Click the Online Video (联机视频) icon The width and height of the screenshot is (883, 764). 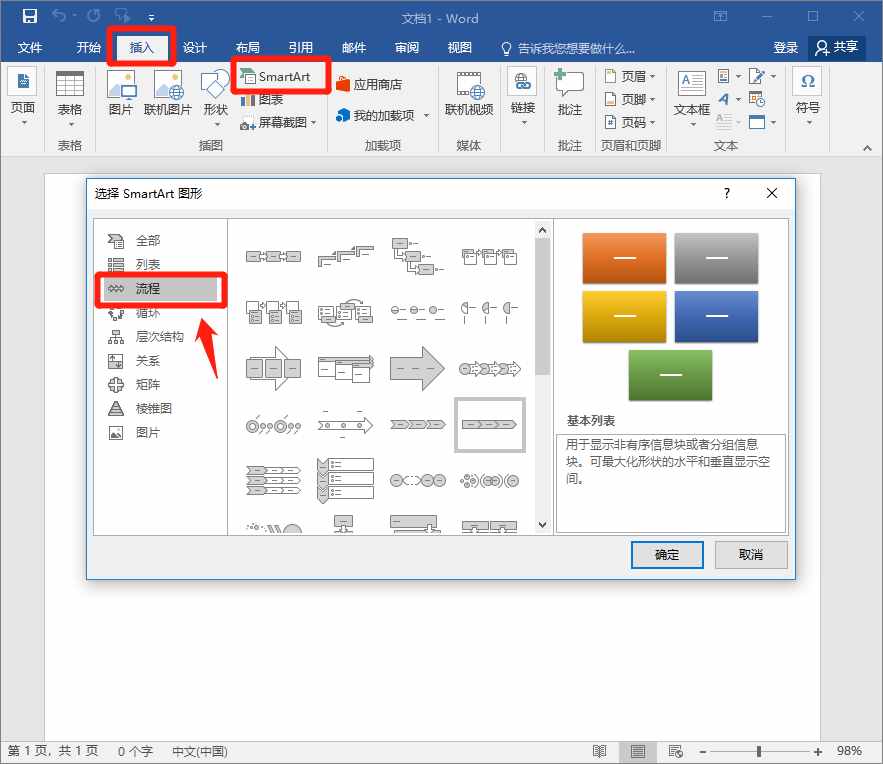point(469,94)
